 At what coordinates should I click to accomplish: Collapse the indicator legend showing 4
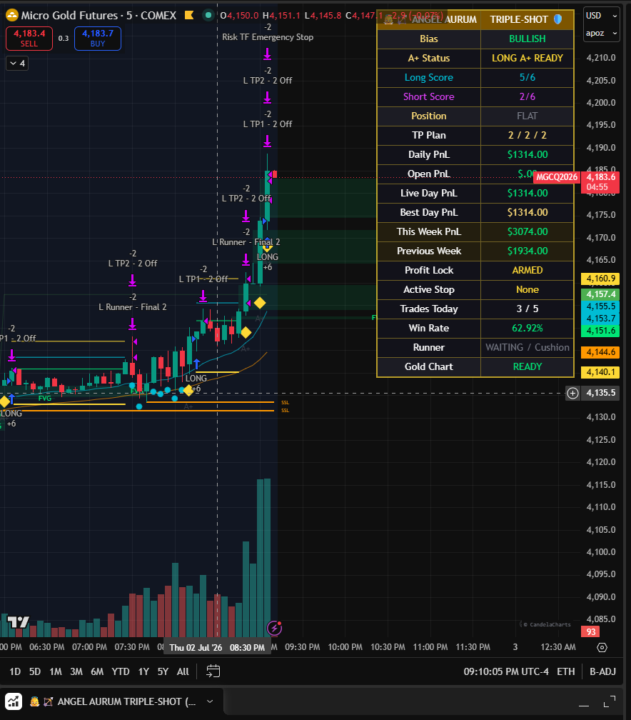pos(17,63)
